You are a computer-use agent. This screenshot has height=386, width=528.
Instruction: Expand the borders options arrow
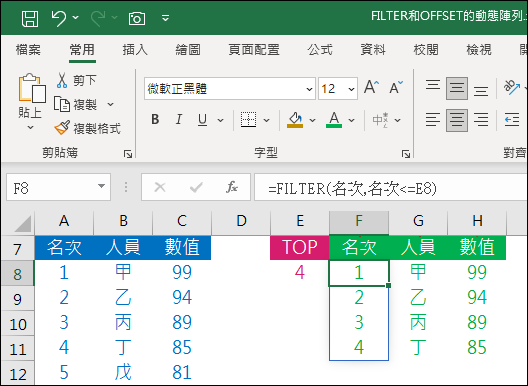[x=266, y=120]
